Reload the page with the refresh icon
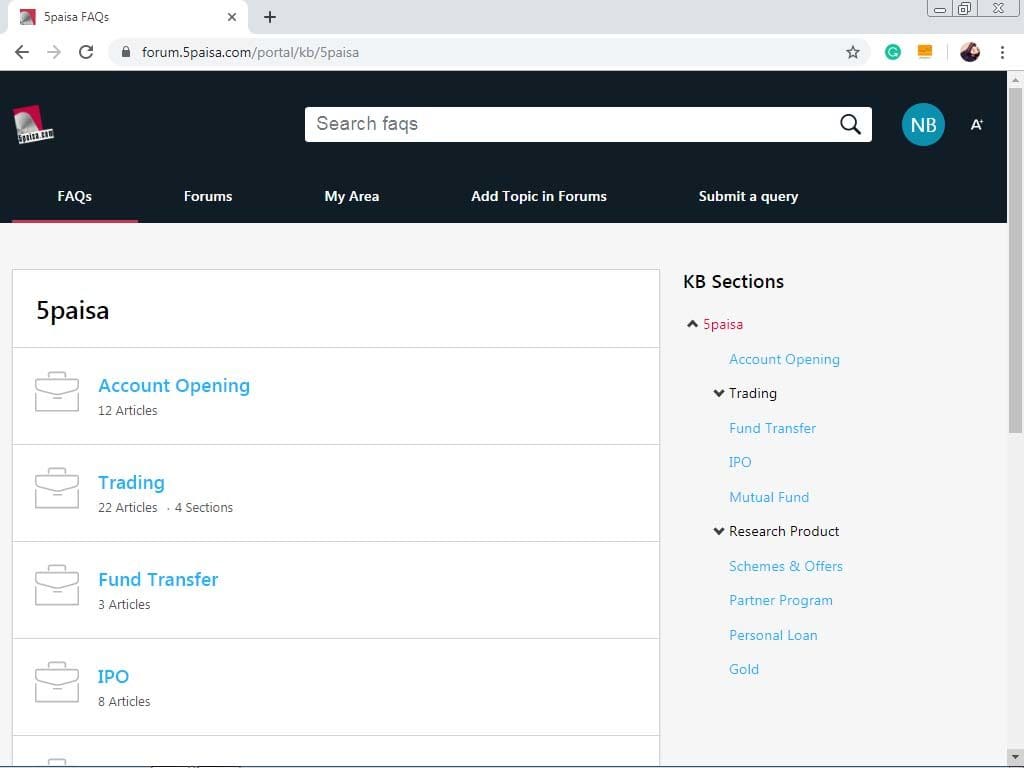The width and height of the screenshot is (1024, 768). tap(86, 52)
